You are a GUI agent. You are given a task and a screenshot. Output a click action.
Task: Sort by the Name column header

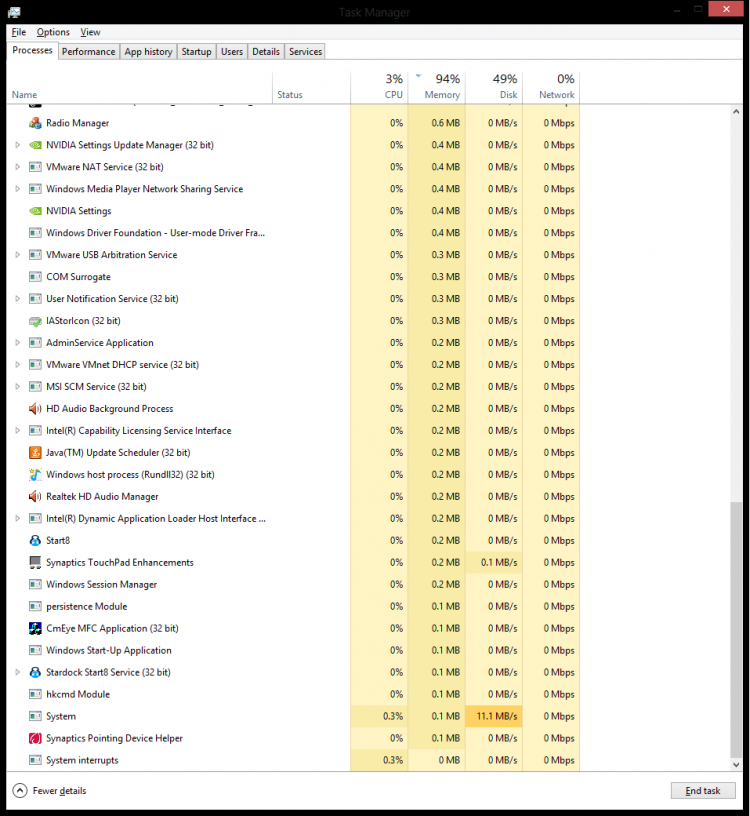139,87
